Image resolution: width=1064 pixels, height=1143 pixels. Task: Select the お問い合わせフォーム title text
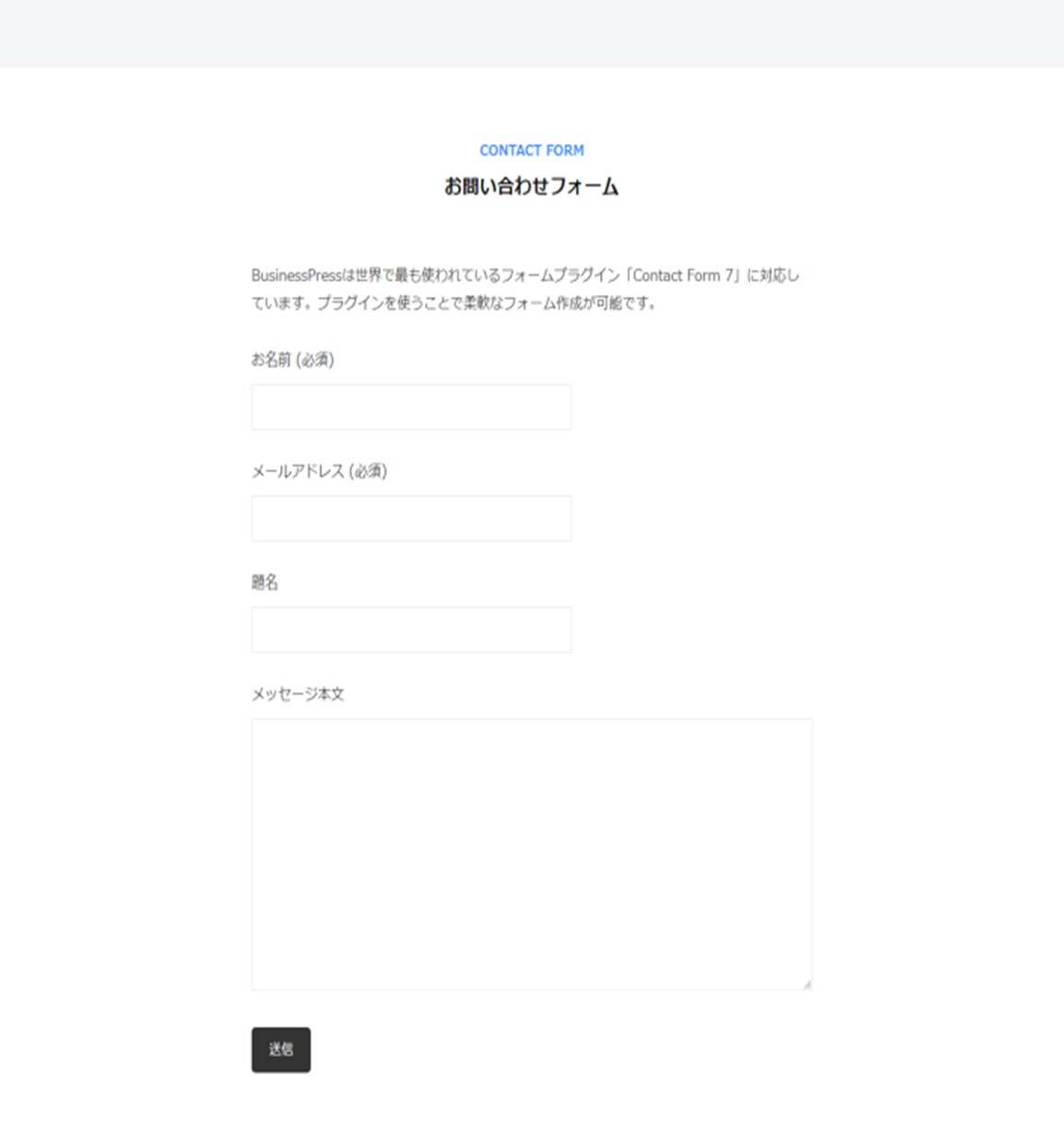(x=531, y=186)
